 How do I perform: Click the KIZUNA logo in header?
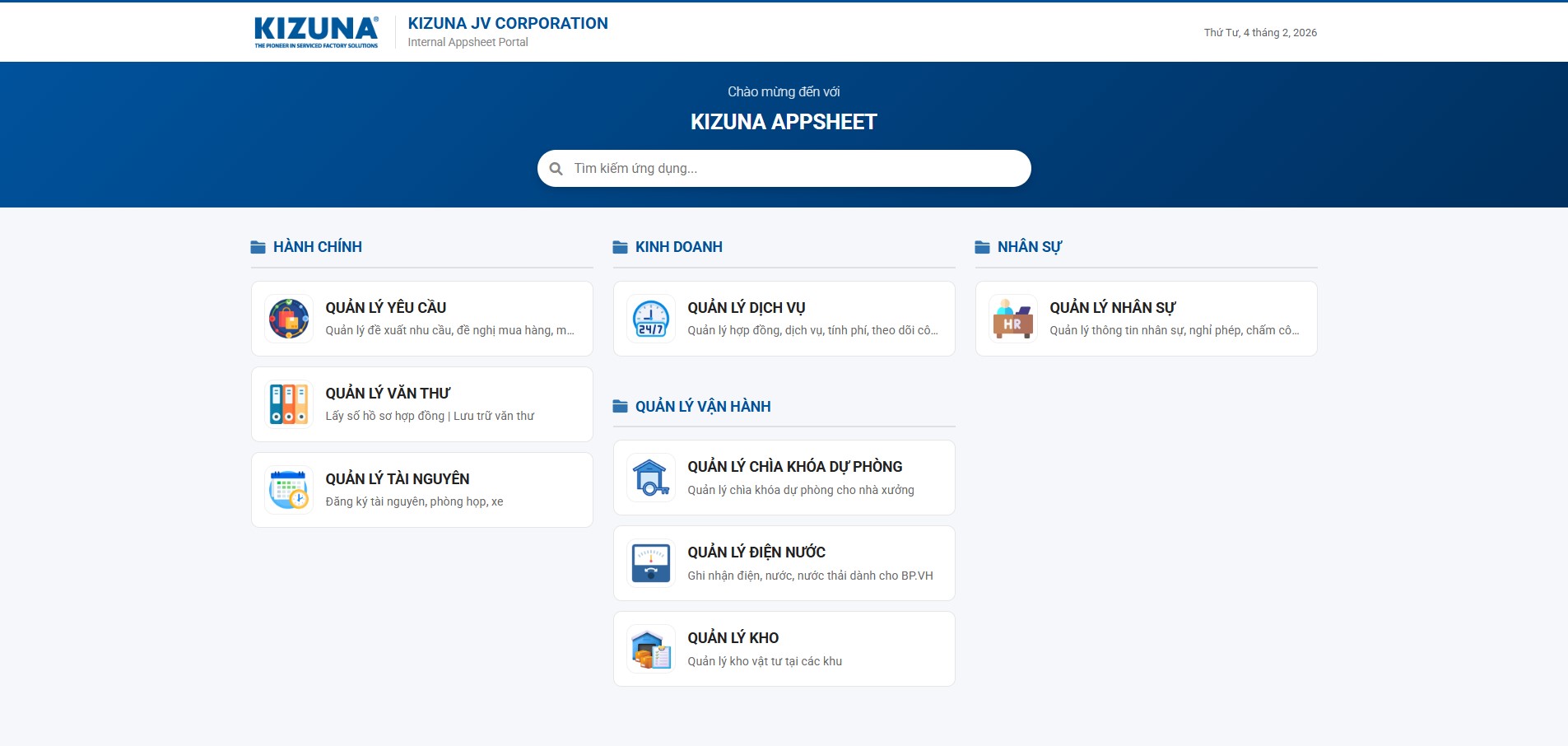pos(316,32)
